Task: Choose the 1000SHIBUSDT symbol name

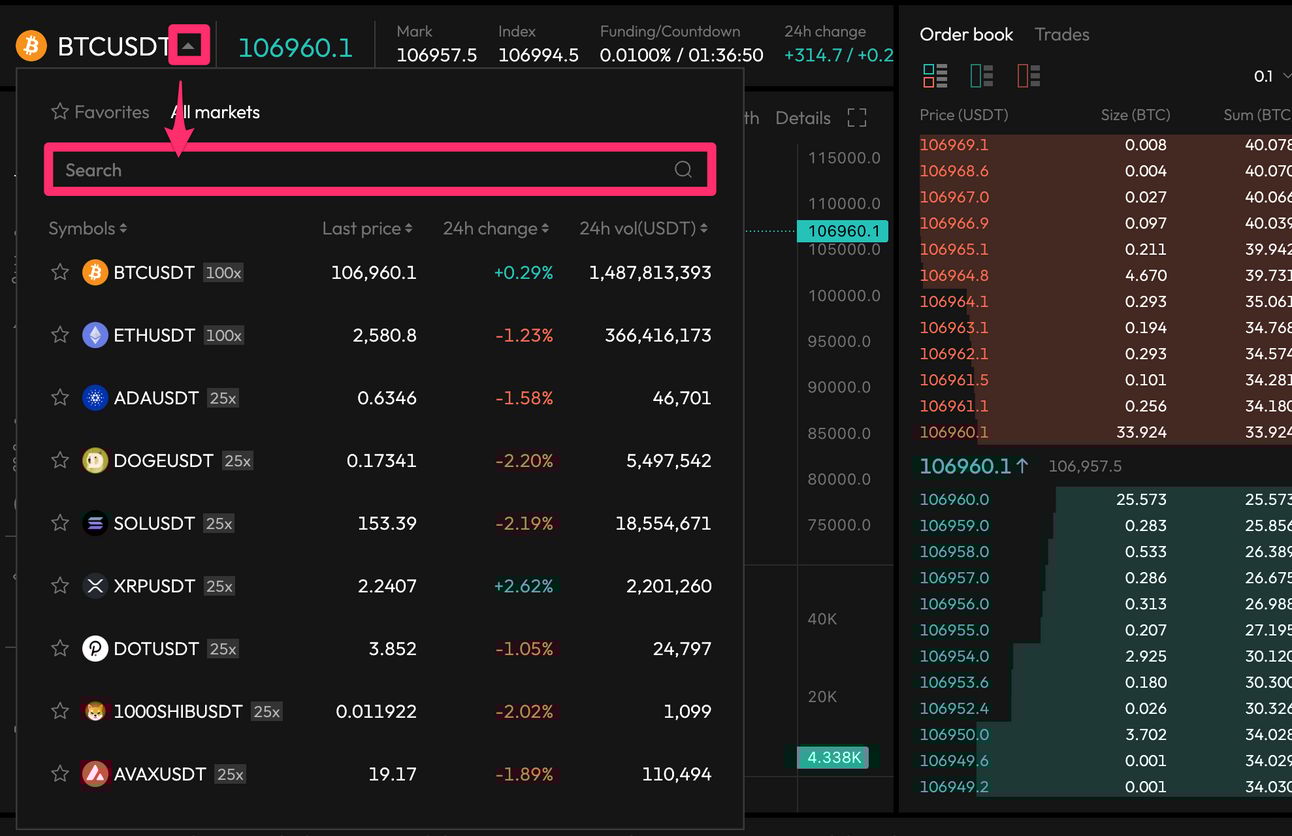Action: [x=178, y=711]
